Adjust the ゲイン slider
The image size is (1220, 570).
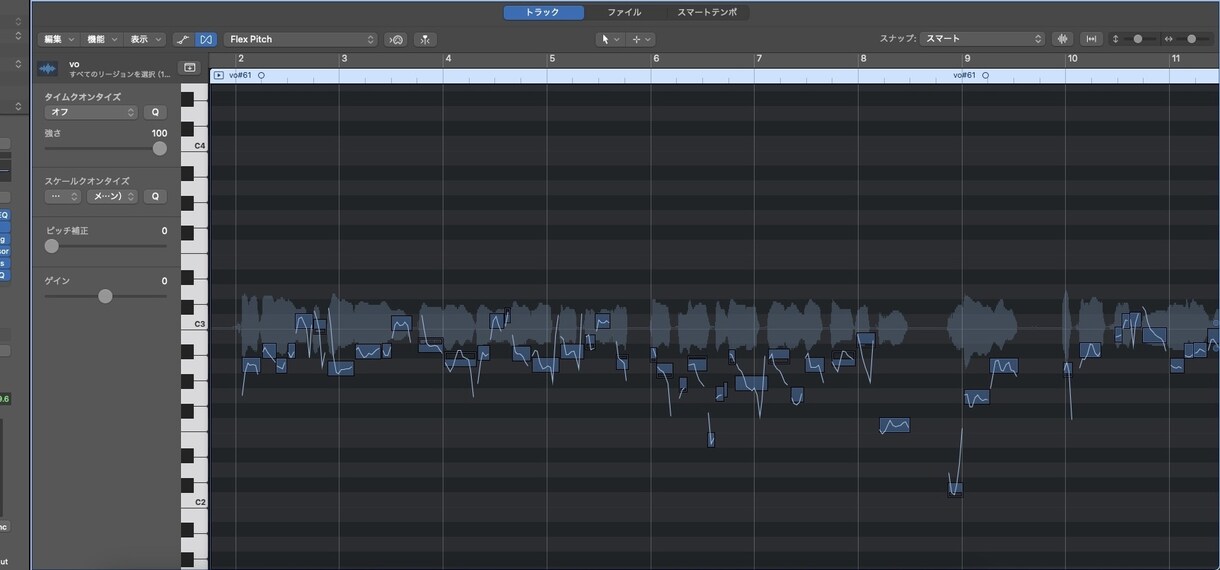point(105,296)
